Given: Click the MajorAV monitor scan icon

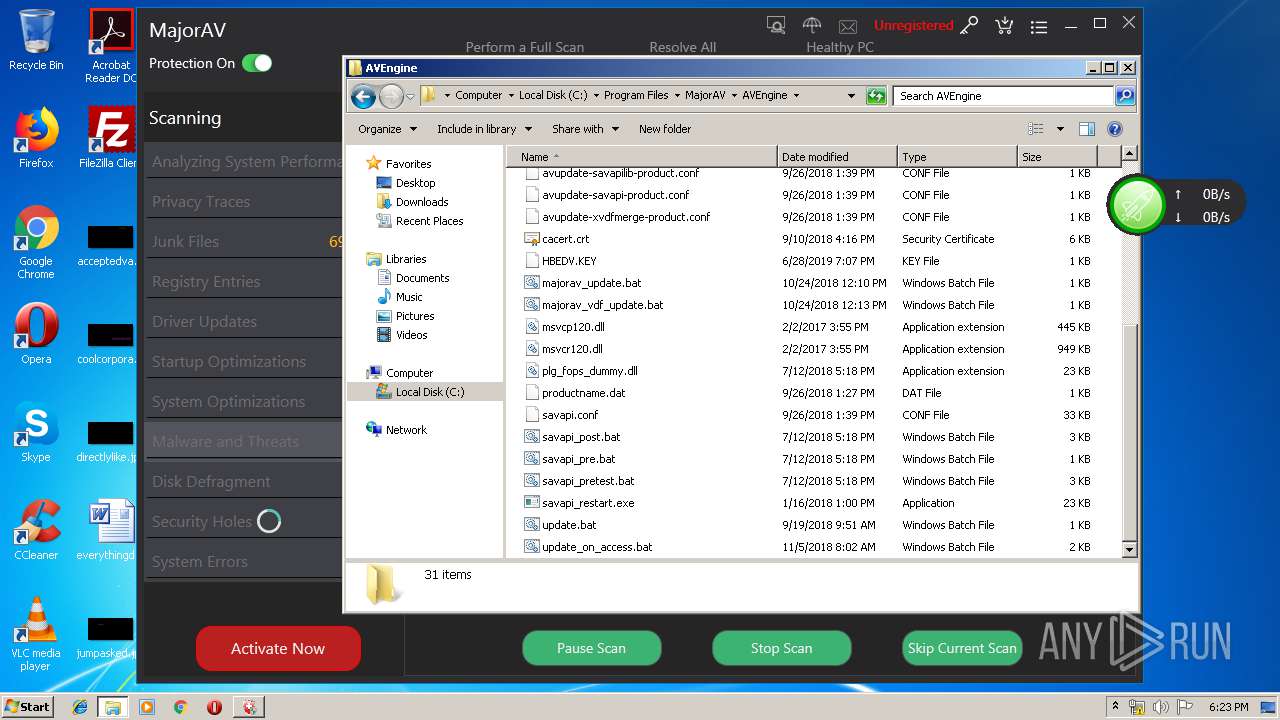Looking at the screenshot, I should pyautogui.click(x=776, y=25).
